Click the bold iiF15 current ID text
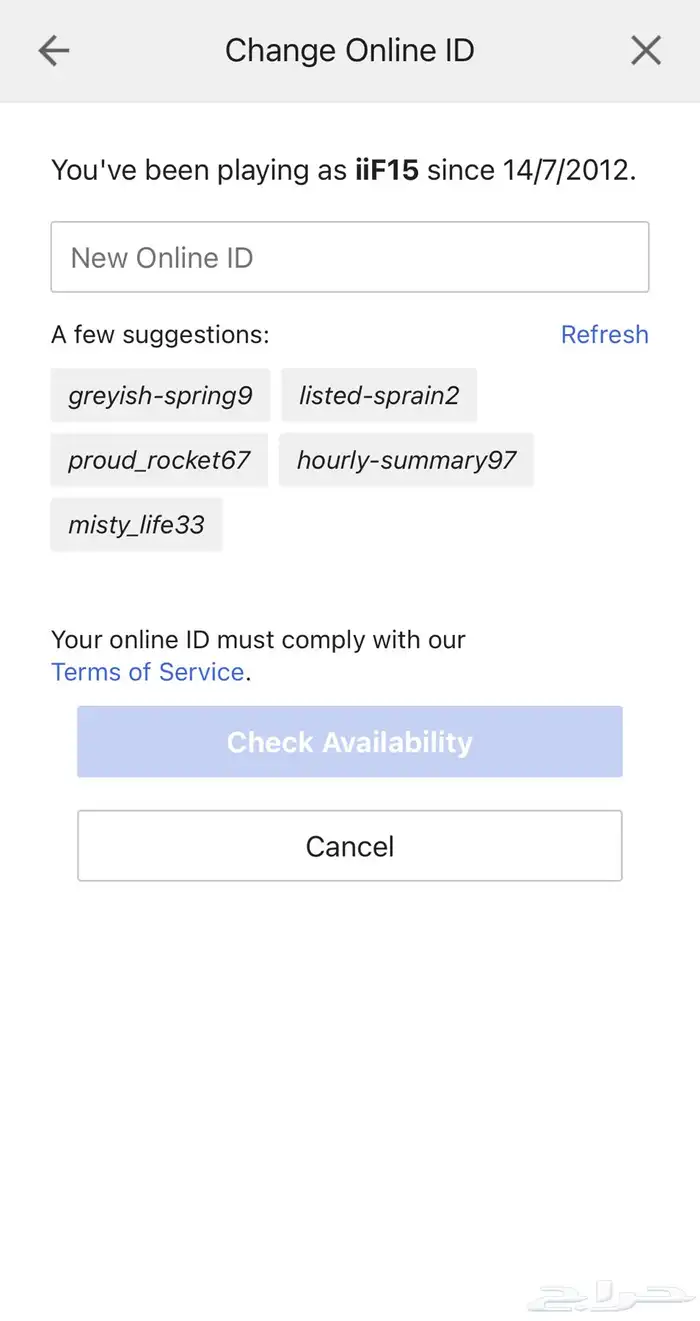Screen dimensions: 700x1321 (387, 170)
